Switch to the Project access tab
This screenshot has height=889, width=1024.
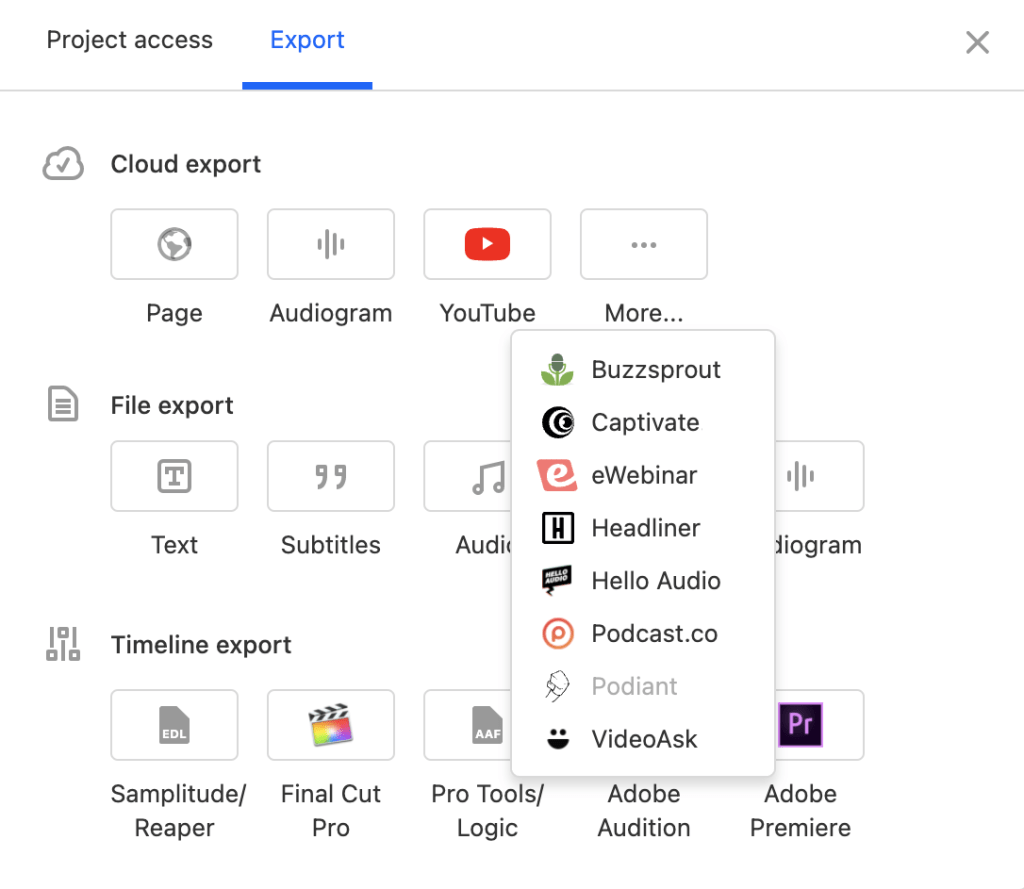pyautogui.click(x=129, y=40)
